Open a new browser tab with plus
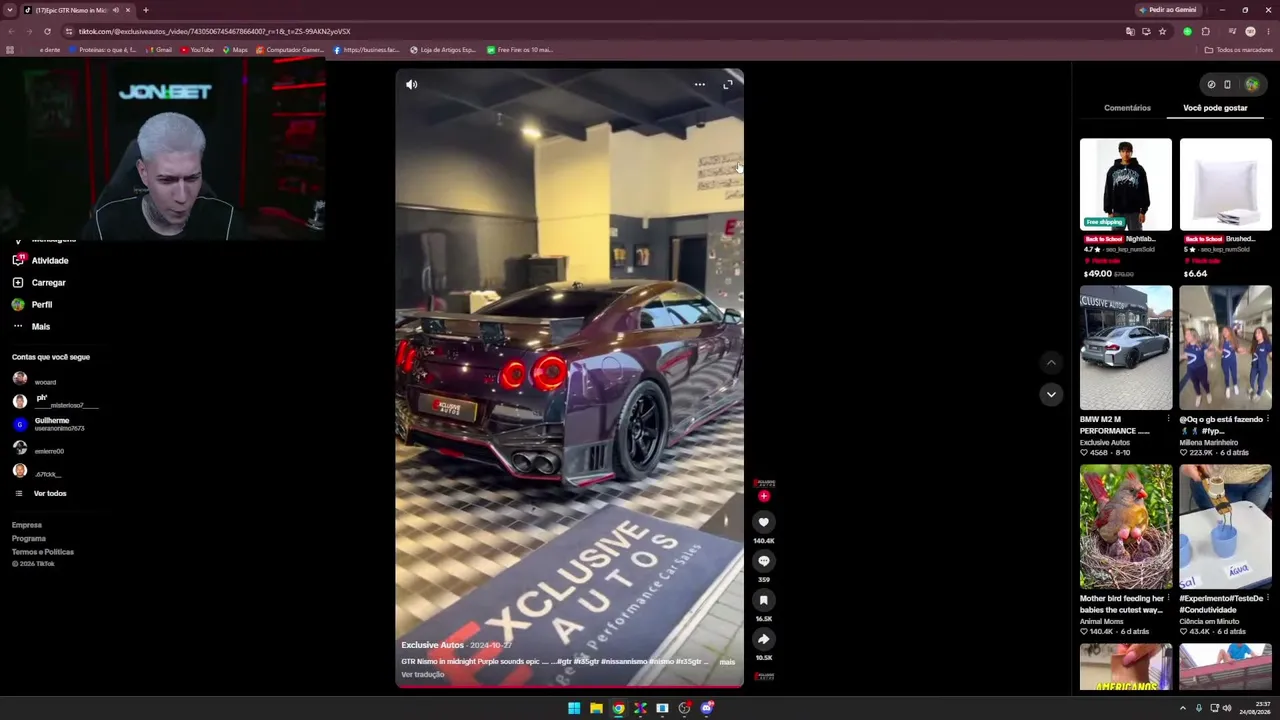This screenshot has width=1280, height=720. point(146,10)
